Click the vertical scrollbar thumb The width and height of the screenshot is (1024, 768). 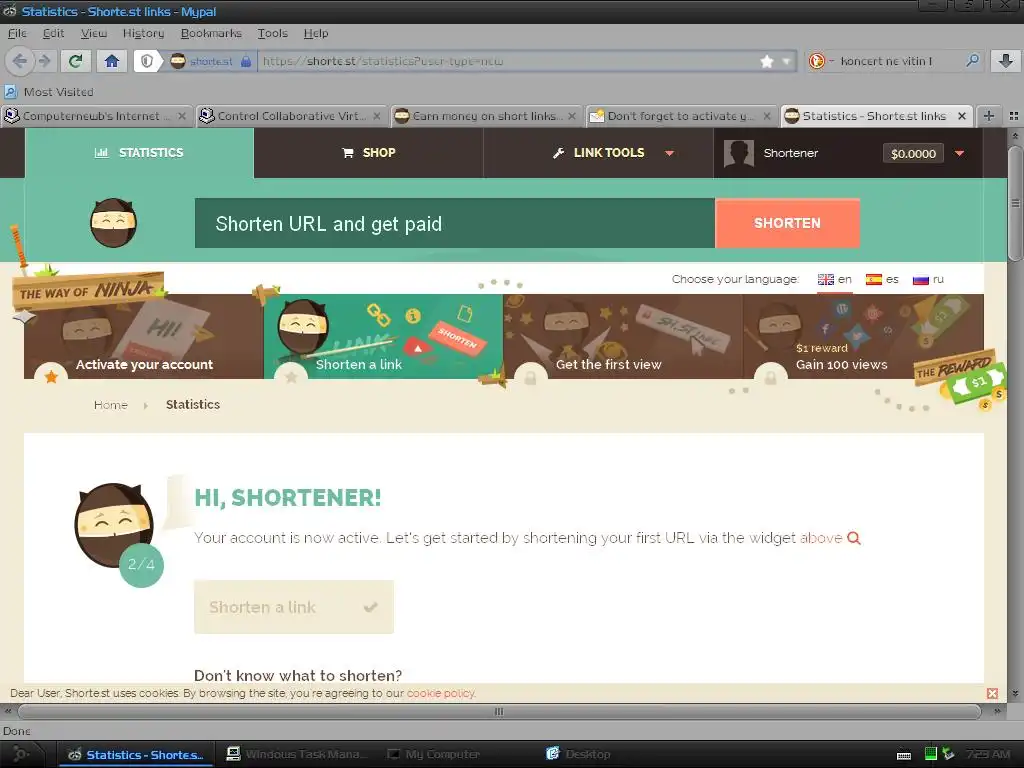(1015, 203)
